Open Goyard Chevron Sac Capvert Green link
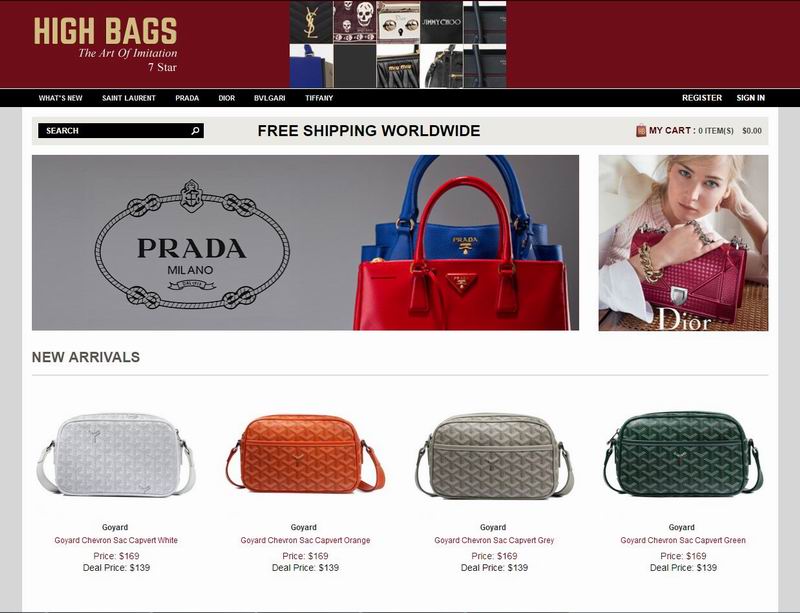800x613 pixels. (x=683, y=540)
